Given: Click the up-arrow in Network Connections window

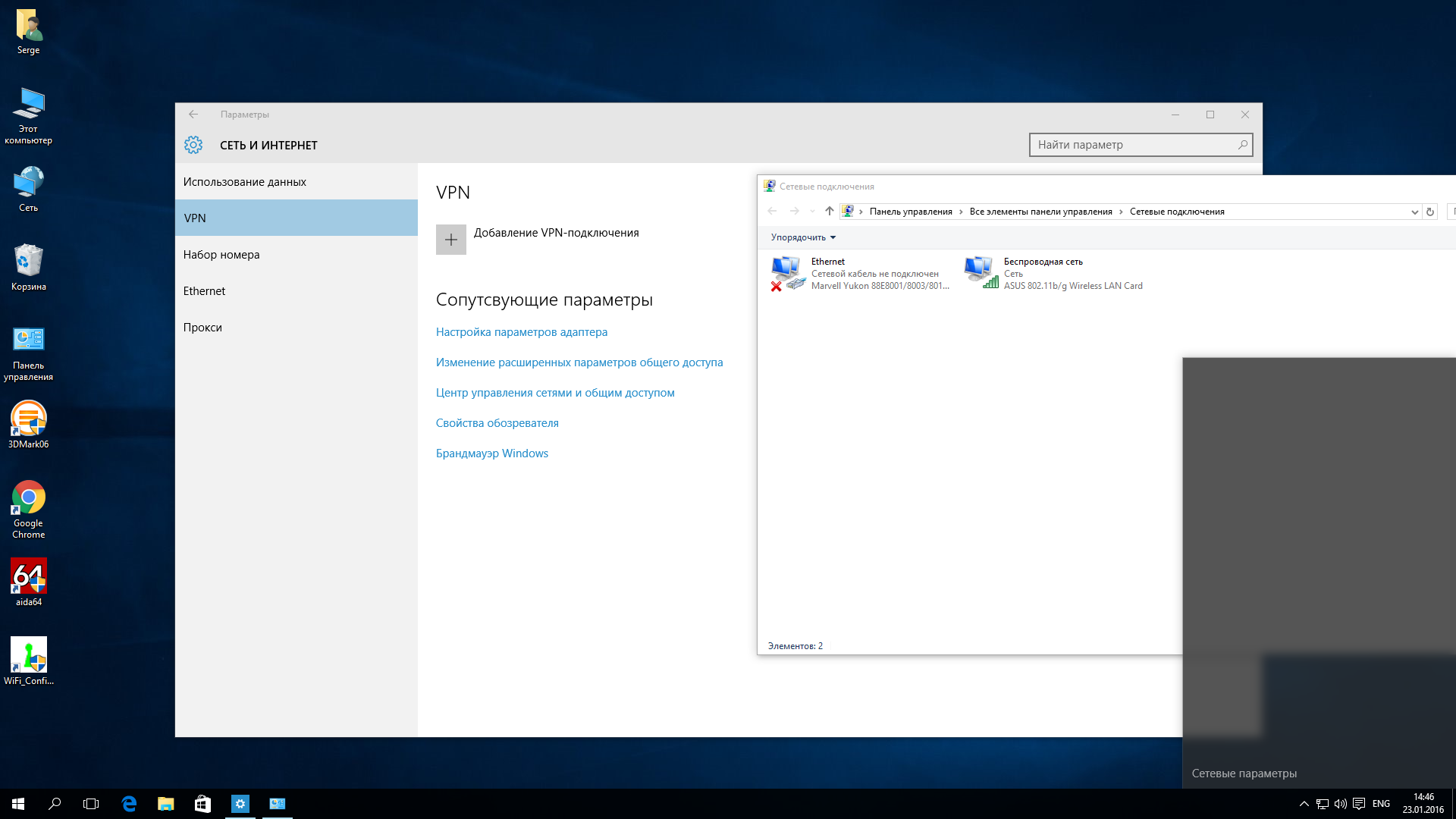Looking at the screenshot, I should [x=829, y=212].
